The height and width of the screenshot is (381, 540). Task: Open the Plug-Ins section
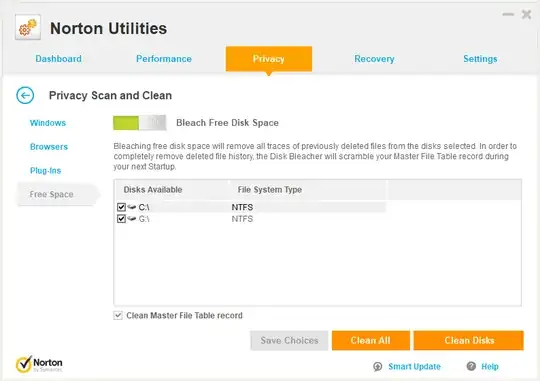pos(45,171)
